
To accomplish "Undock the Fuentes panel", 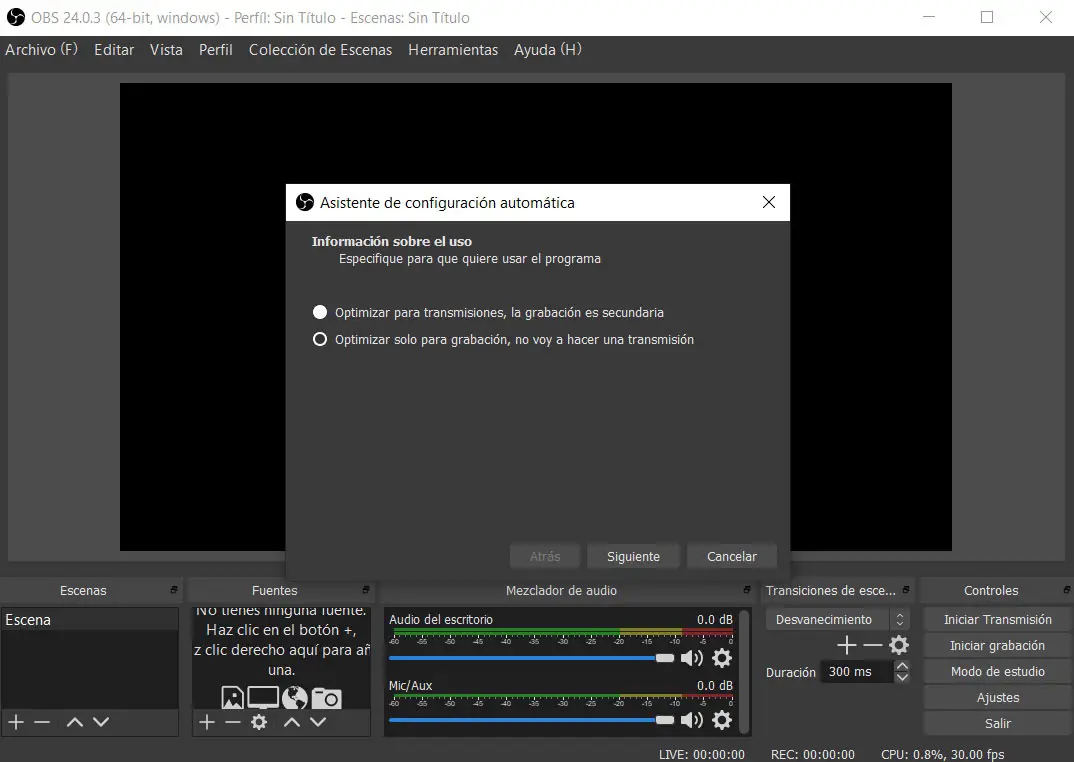I will (x=366, y=590).
